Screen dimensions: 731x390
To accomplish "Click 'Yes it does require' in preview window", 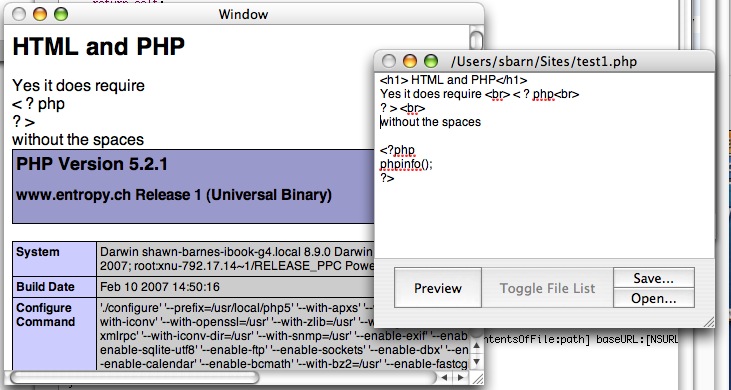I will click(x=78, y=86).
